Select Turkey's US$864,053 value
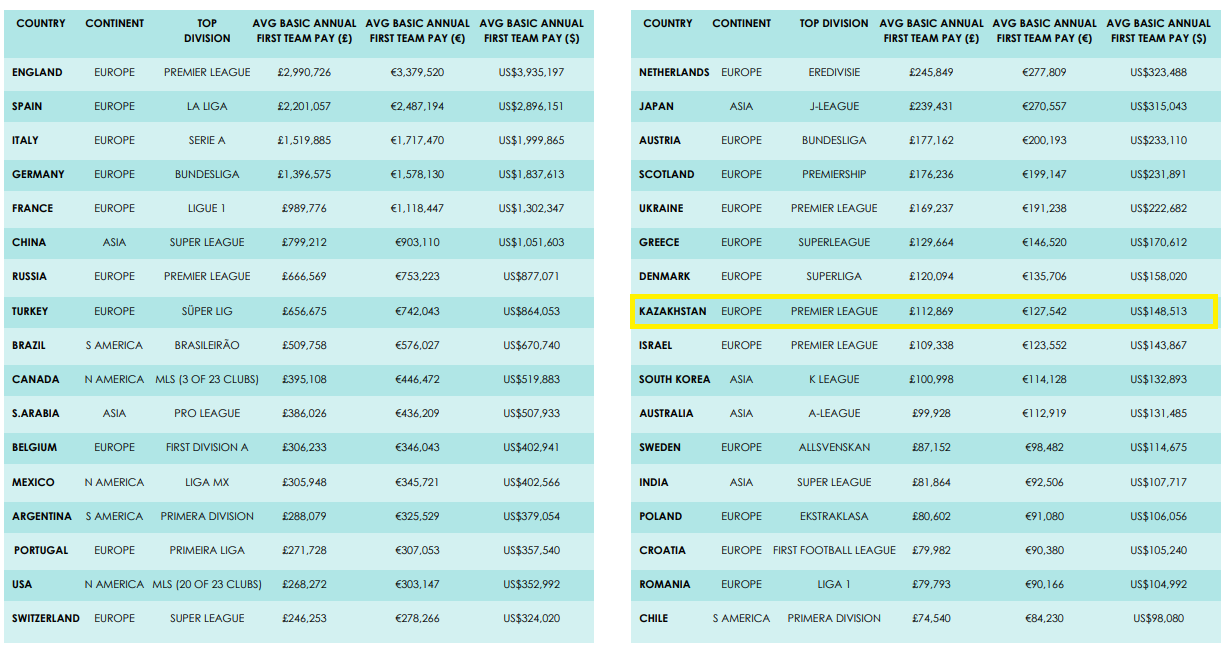Viewport: 1227px width, 651px height. click(x=533, y=311)
